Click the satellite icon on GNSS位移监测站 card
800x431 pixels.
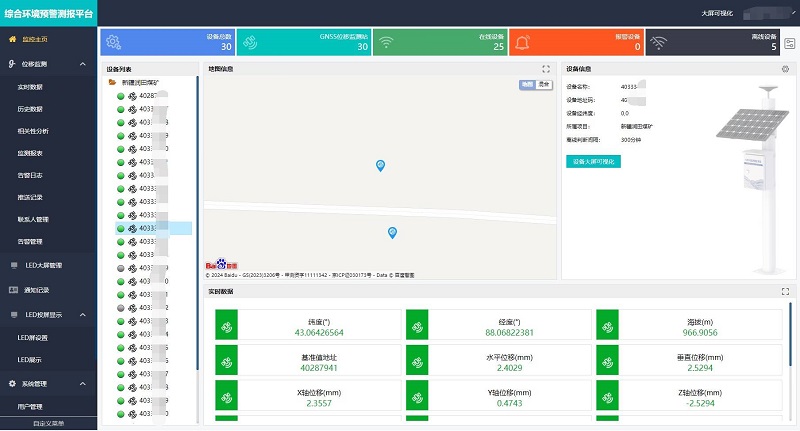(x=250, y=42)
